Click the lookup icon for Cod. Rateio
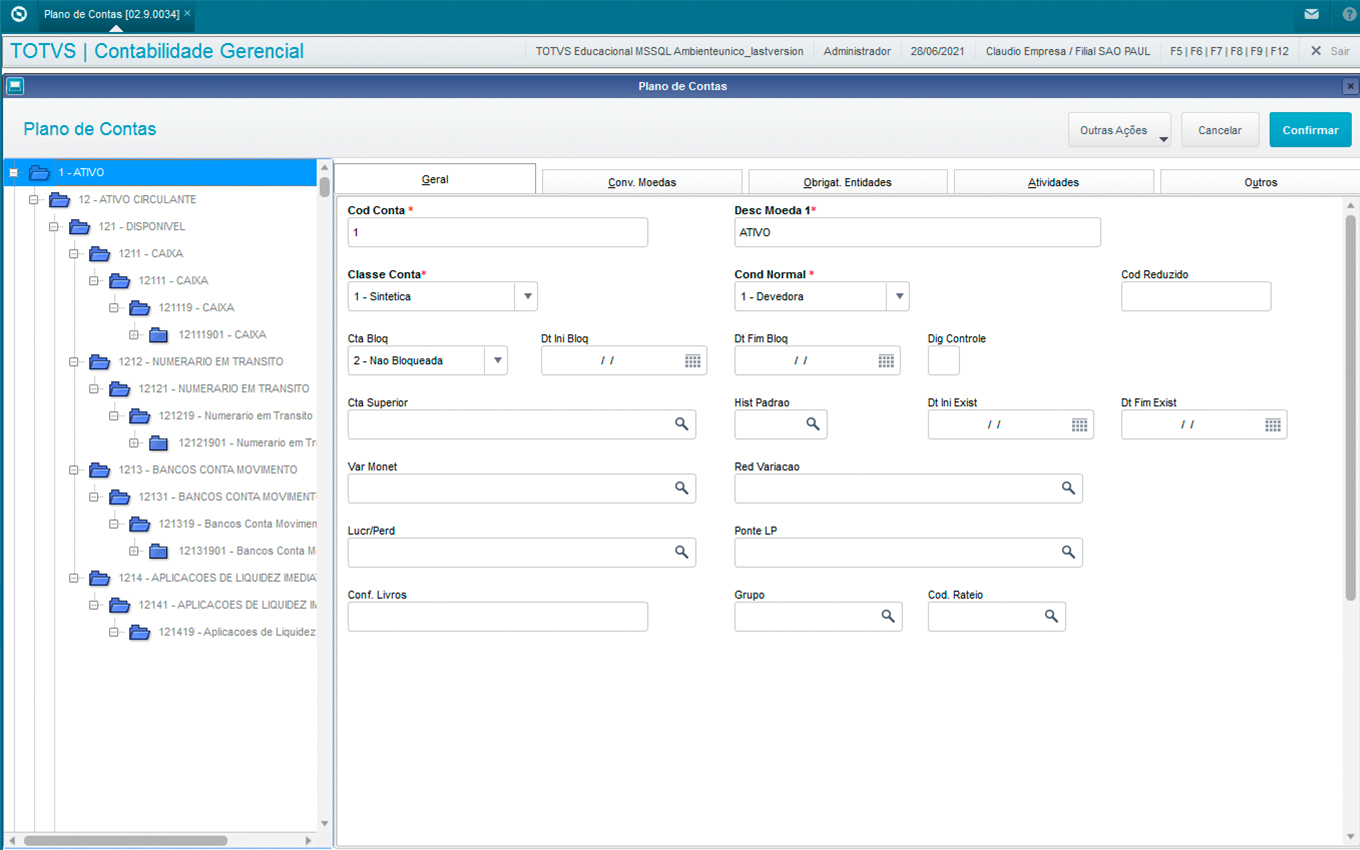This screenshot has width=1360, height=850. (x=1051, y=617)
